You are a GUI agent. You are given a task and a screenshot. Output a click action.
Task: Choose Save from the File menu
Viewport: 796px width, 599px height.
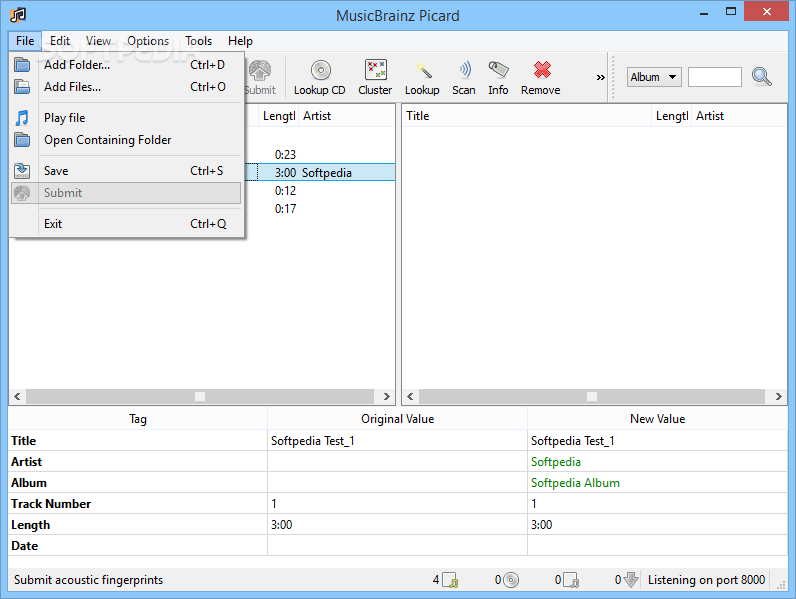(x=126, y=171)
